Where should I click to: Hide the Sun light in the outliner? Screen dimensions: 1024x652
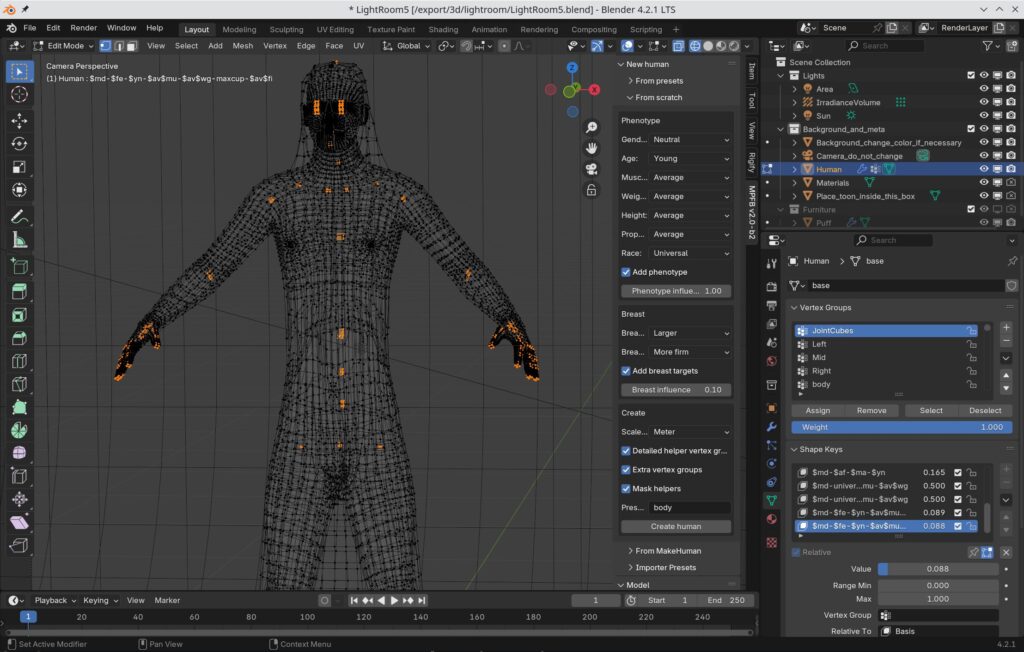983,116
